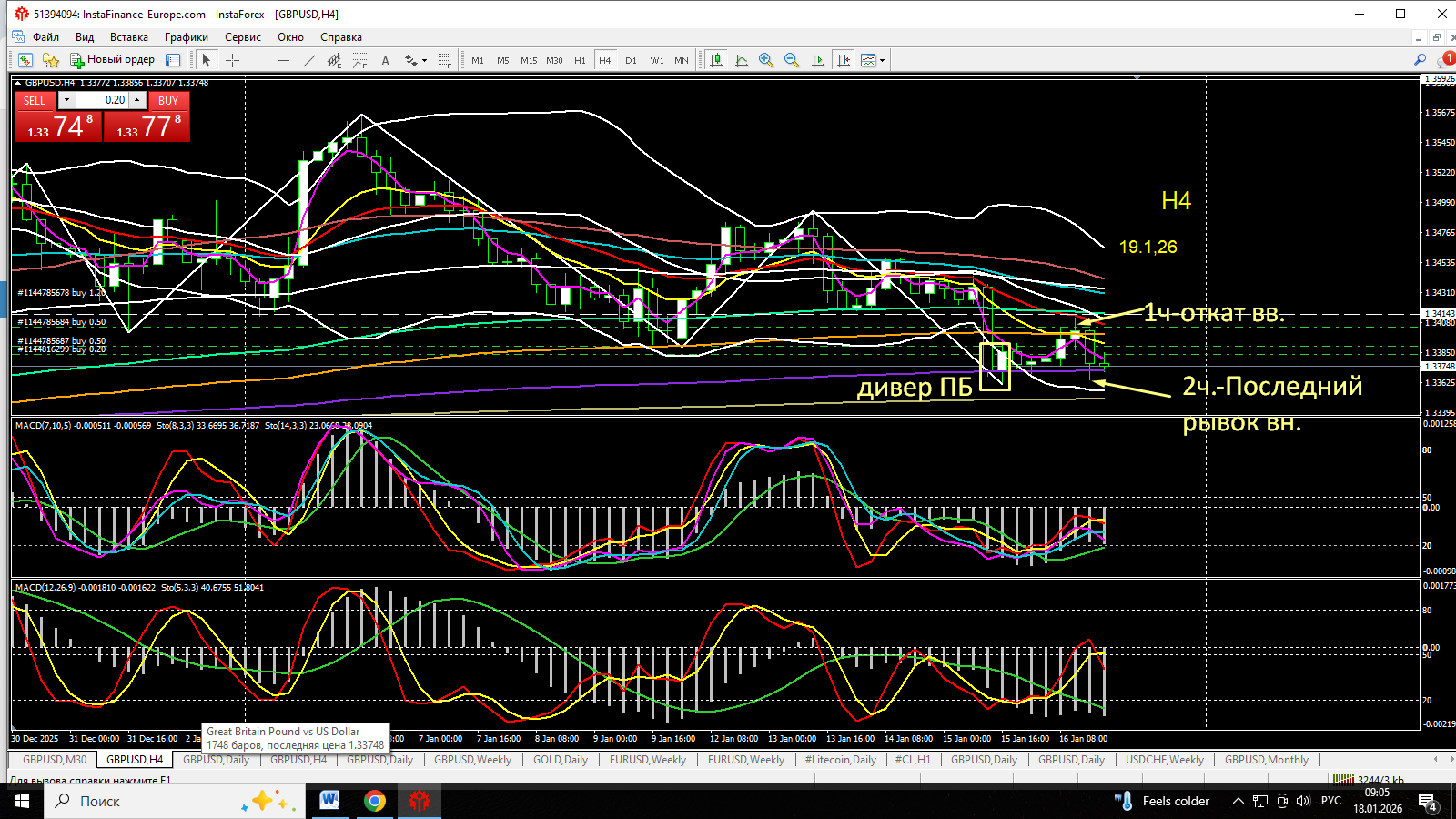Image resolution: width=1456 pixels, height=819 pixels.
Task: Open Chrome from the taskbar
Action: pyautogui.click(x=374, y=801)
